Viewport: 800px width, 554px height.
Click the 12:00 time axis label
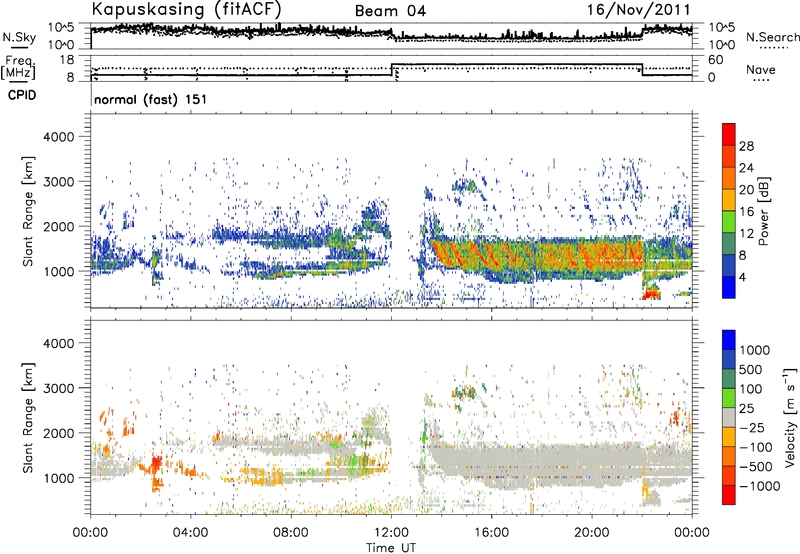click(391, 533)
